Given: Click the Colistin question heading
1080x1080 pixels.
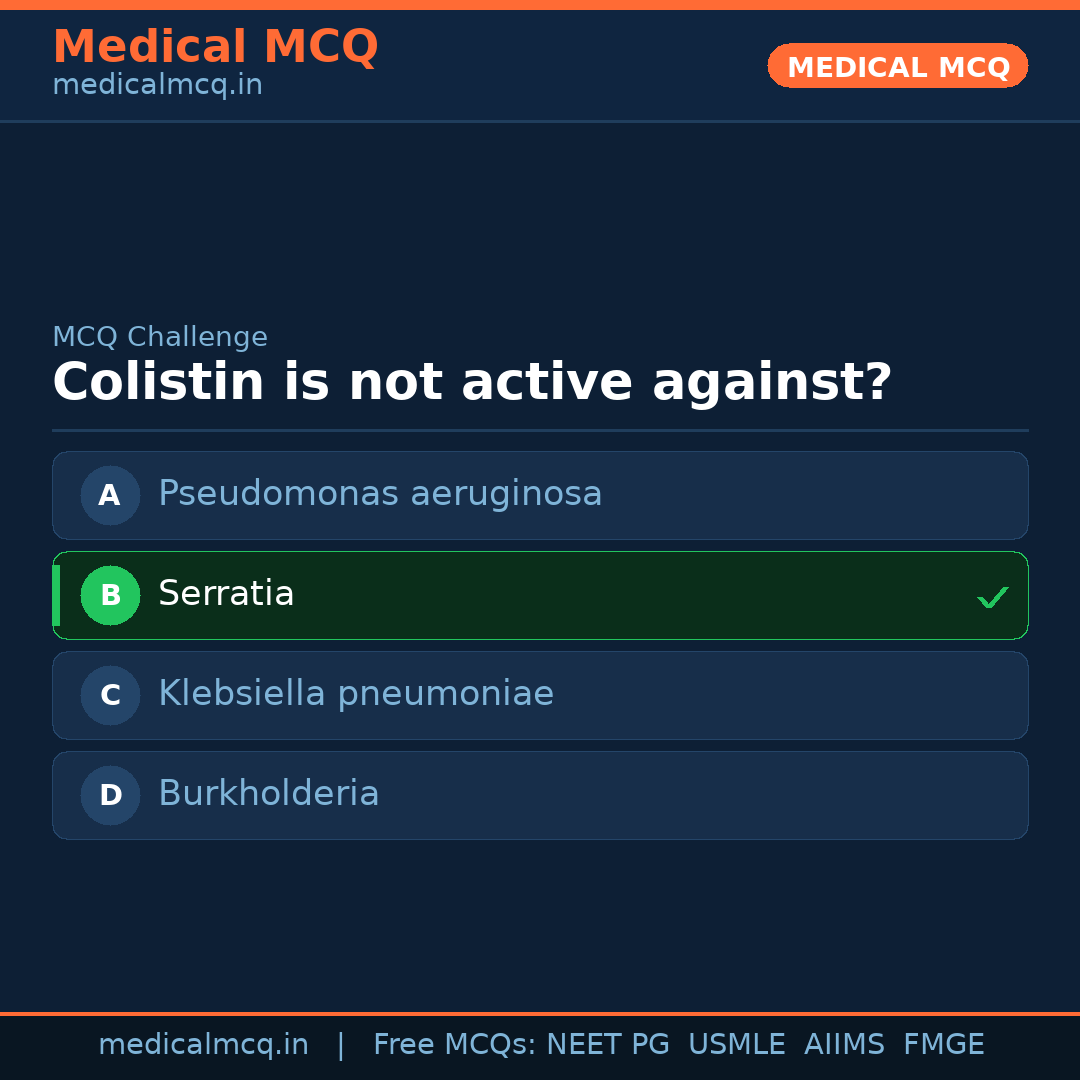Looking at the screenshot, I should coord(472,383).
